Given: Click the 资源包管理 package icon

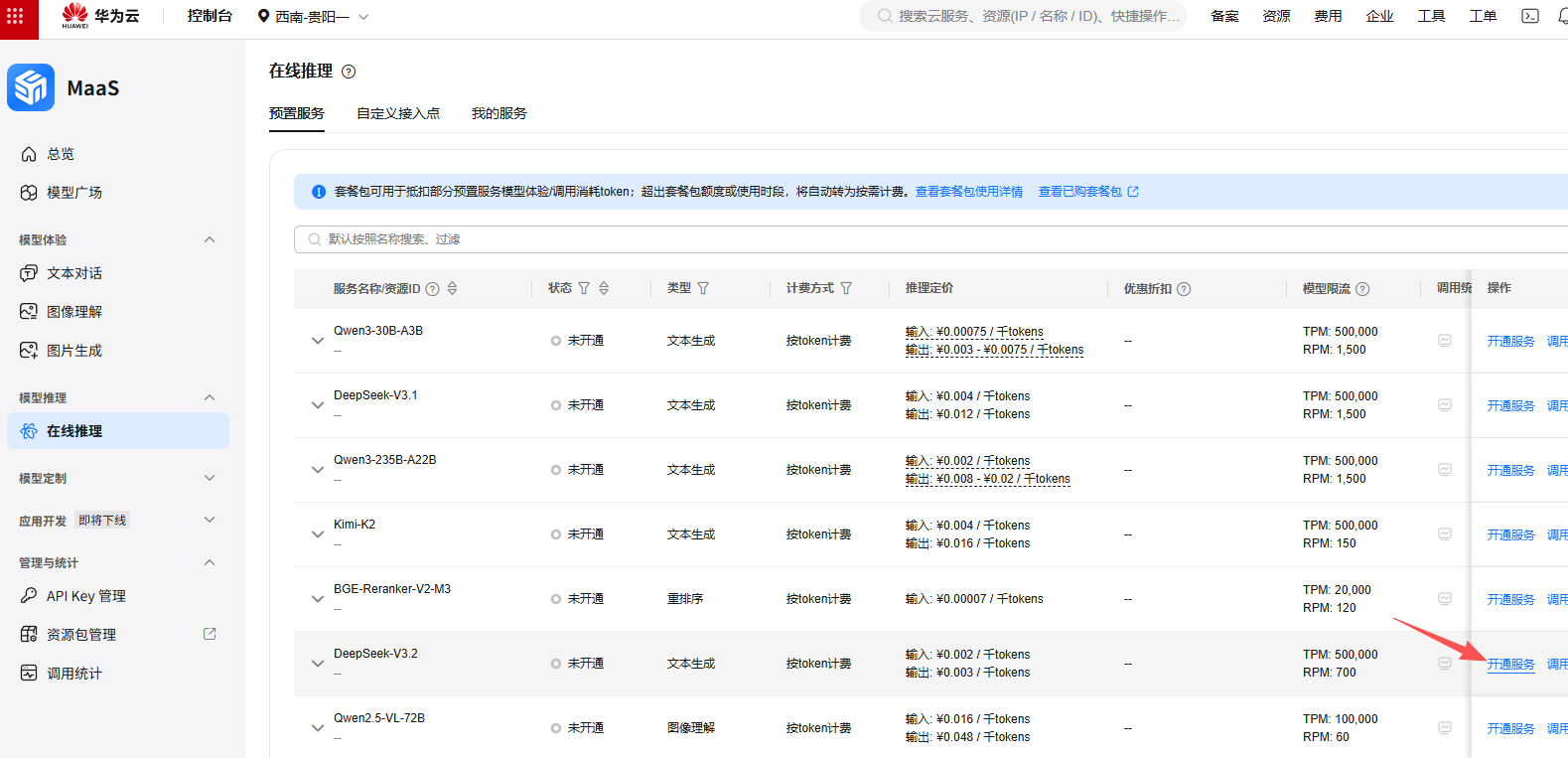Looking at the screenshot, I should [x=29, y=635].
